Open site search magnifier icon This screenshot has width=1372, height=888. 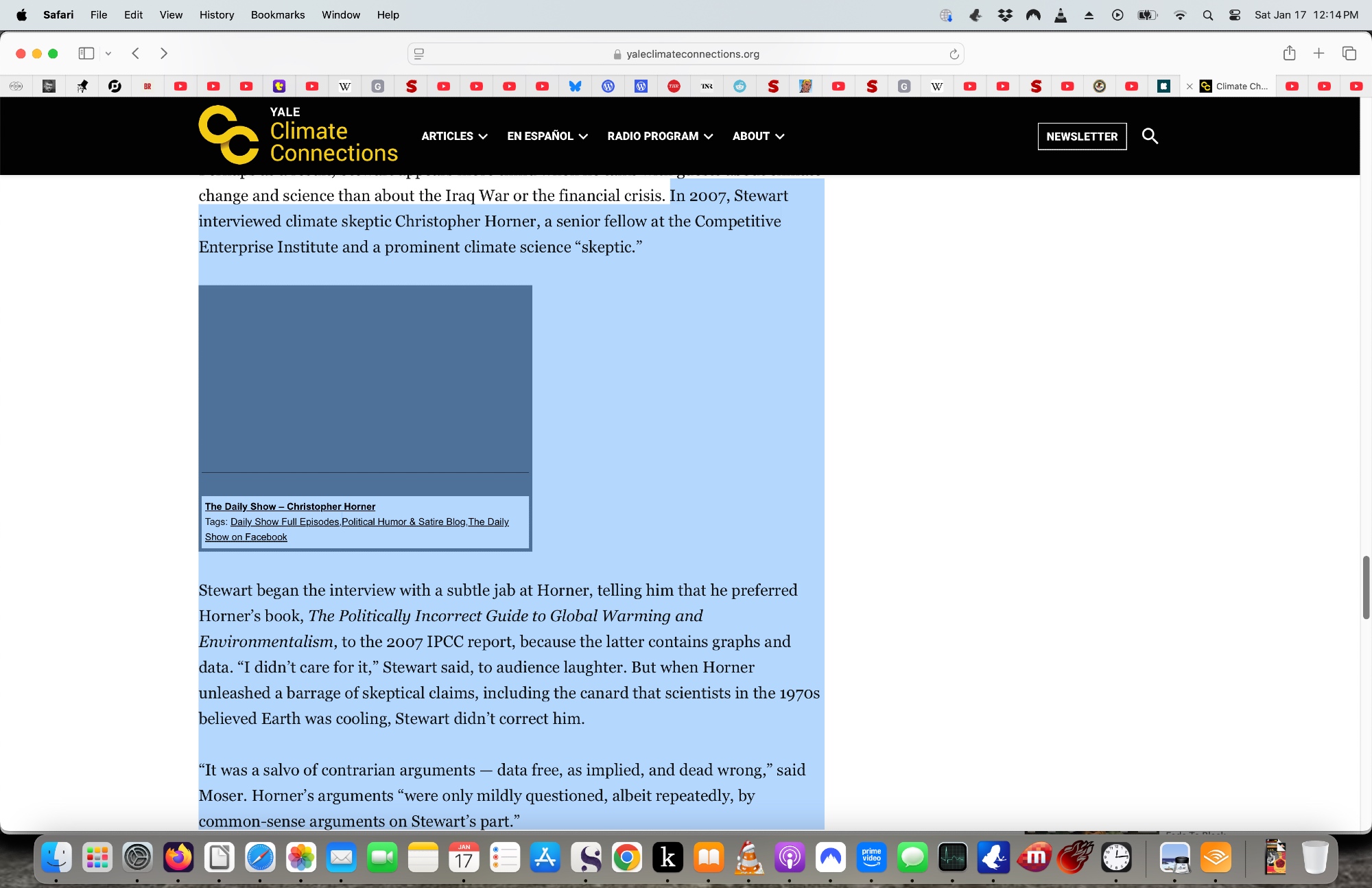1150,136
